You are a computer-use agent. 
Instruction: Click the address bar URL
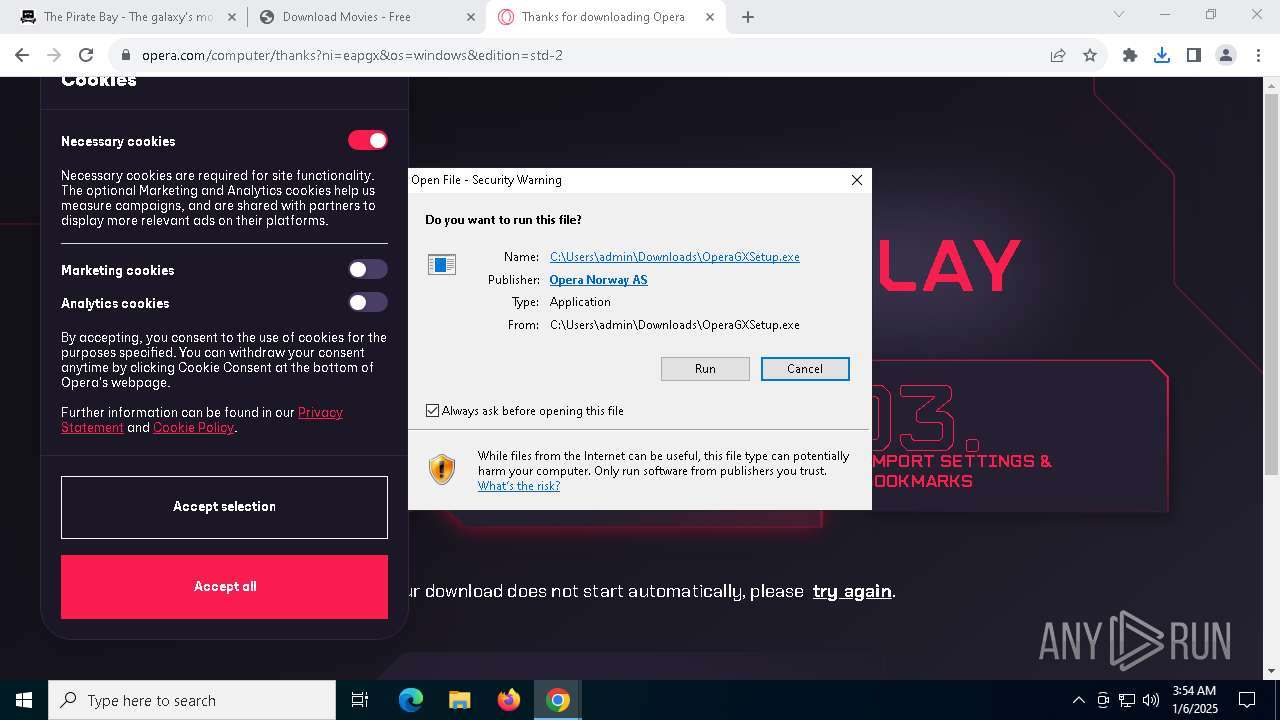[x=352, y=55]
